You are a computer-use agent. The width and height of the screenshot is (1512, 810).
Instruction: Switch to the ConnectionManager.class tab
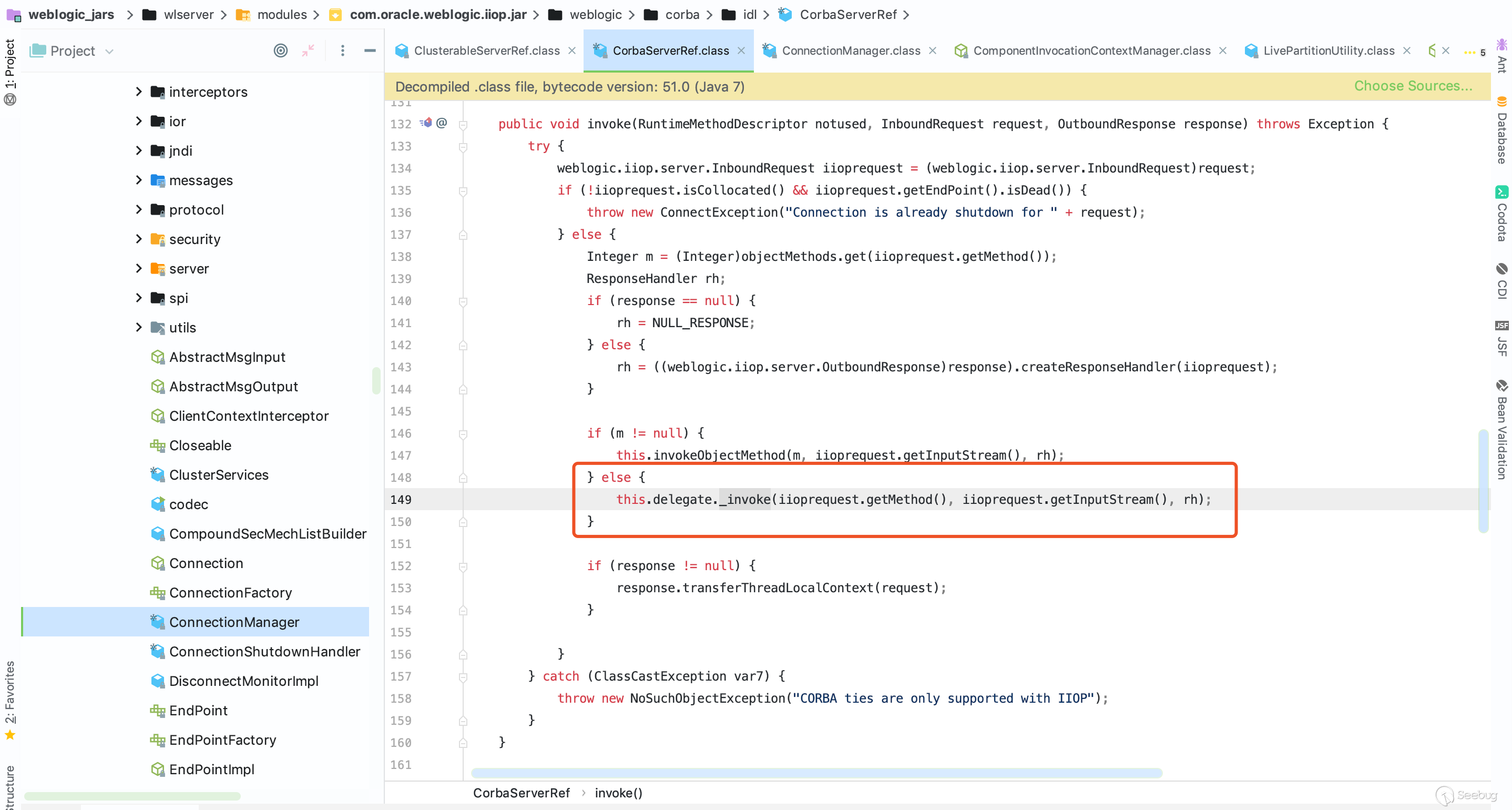click(850, 50)
